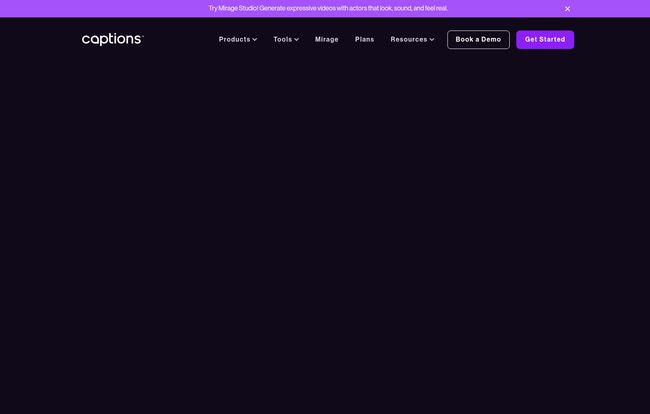
Task: Open the Plans page
Action: point(364,40)
